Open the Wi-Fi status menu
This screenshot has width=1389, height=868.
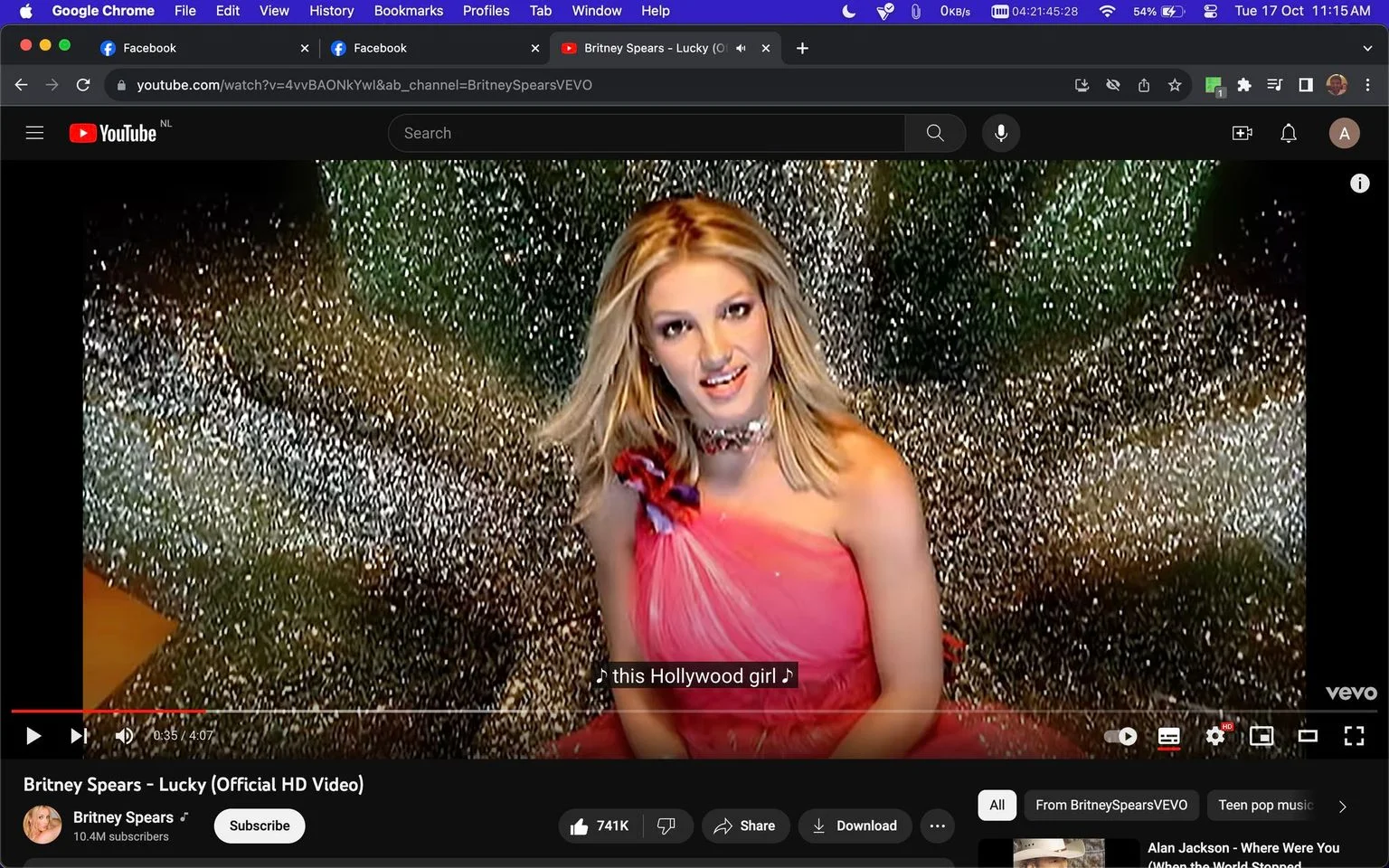pyautogui.click(x=1107, y=11)
